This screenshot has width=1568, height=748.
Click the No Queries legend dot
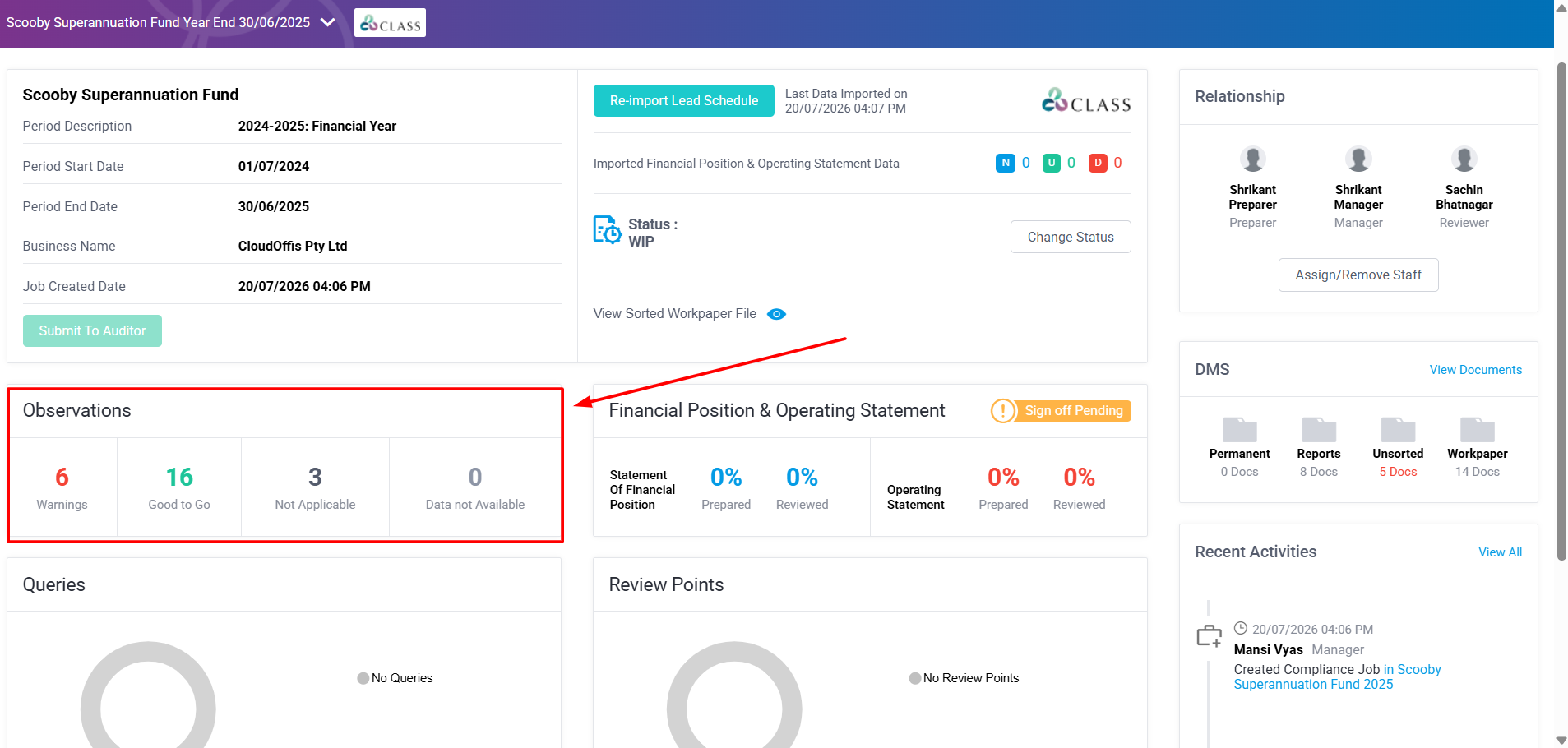[x=363, y=678]
